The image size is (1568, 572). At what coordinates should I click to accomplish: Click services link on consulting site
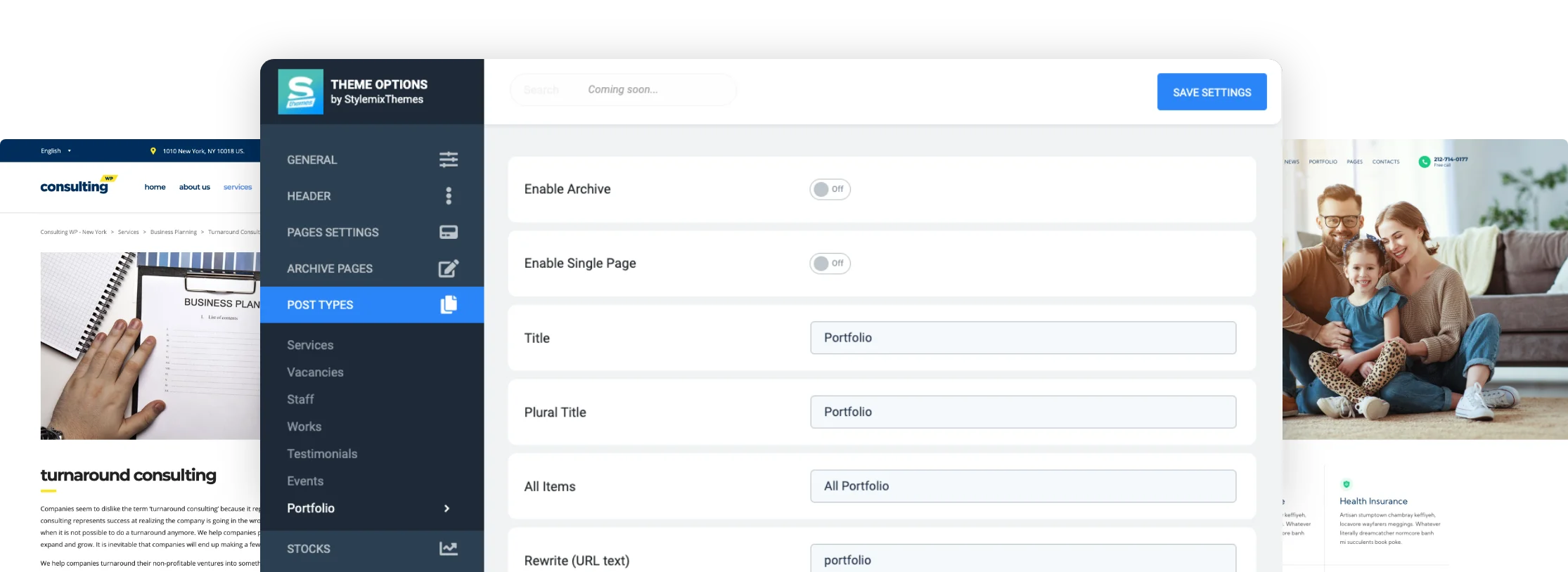click(x=238, y=187)
